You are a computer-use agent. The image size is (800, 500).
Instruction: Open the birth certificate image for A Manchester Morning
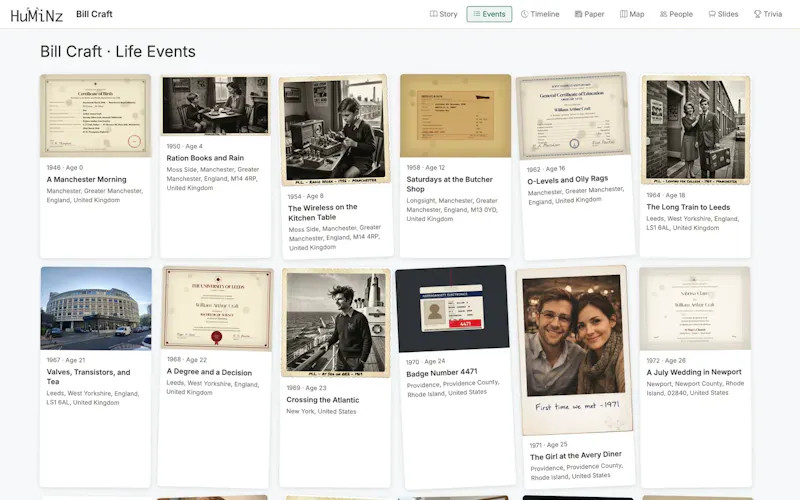[x=95, y=115]
